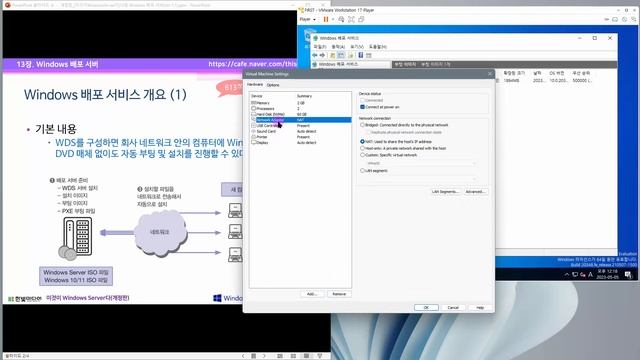Open the cafe.naver.com link on the slide

[x=252, y=64]
